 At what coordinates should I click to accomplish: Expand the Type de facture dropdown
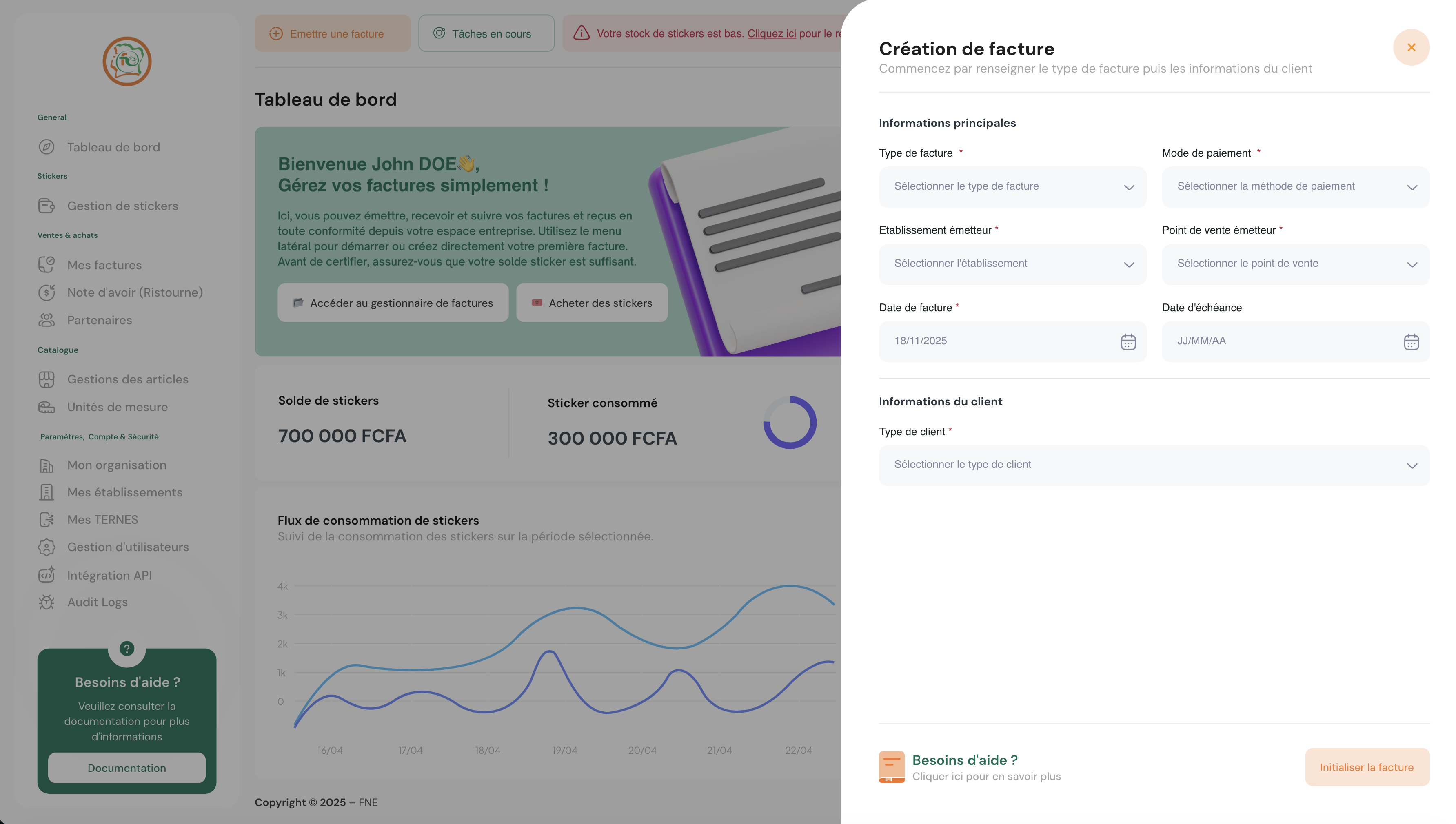pos(1012,187)
